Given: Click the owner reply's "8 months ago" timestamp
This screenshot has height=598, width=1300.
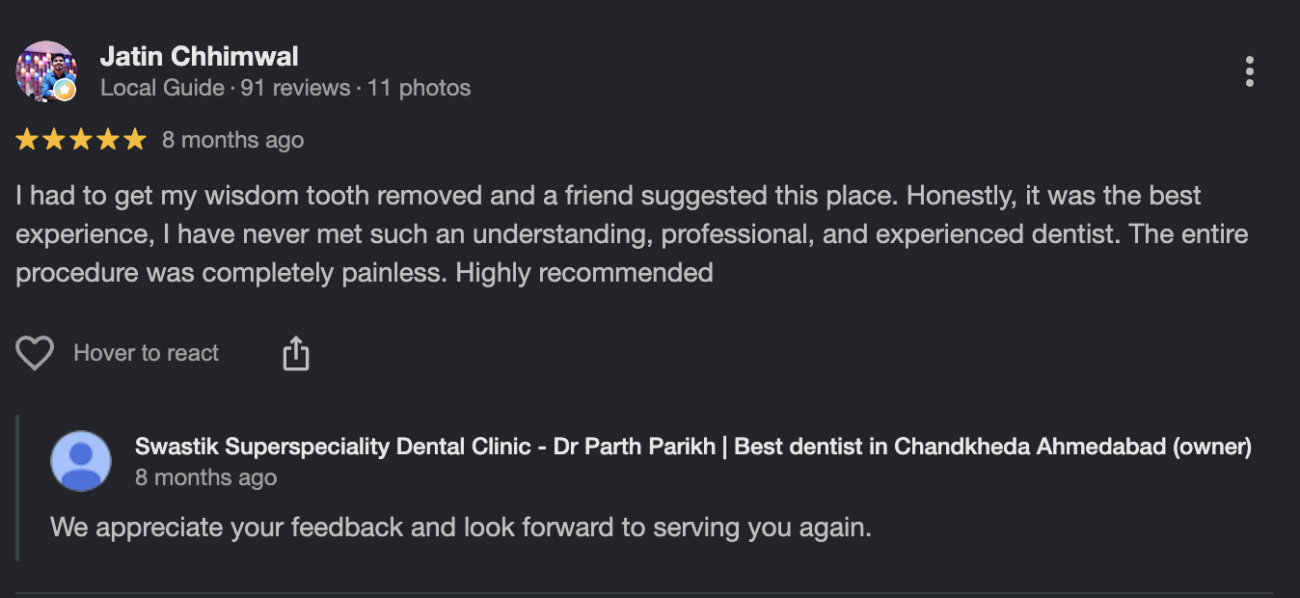Looking at the screenshot, I should 206,478.
